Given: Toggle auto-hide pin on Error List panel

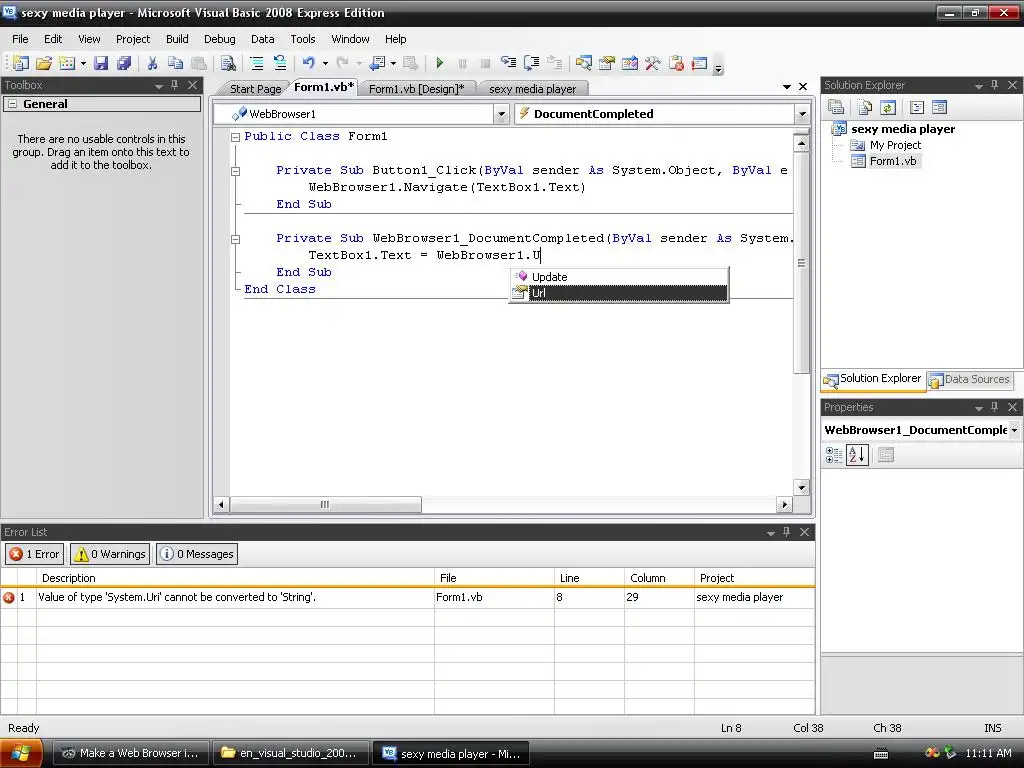Looking at the screenshot, I should click(x=786, y=532).
